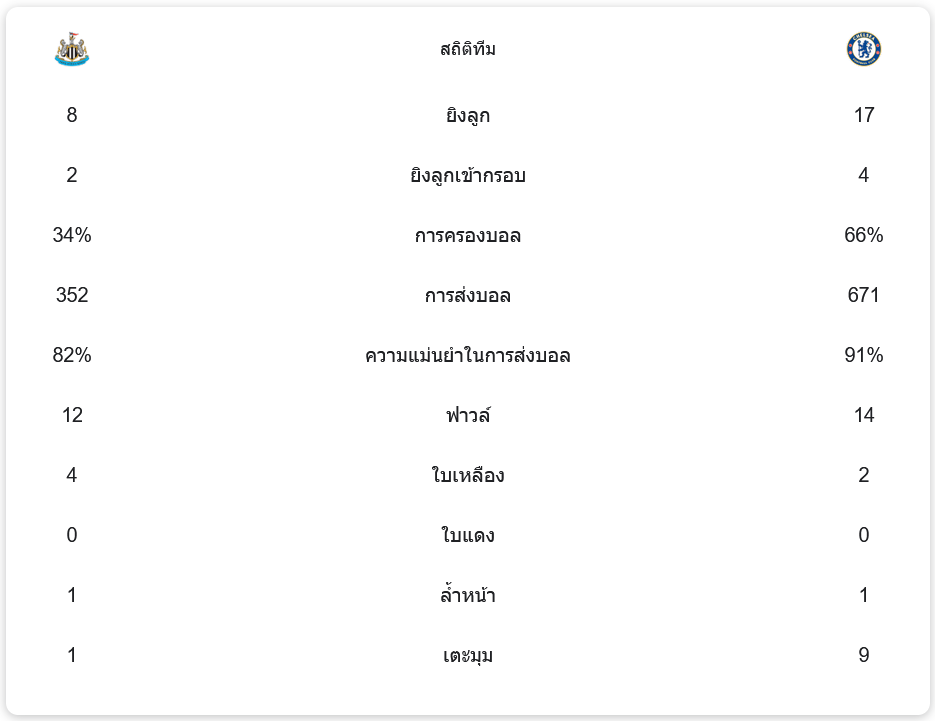
Task: Click the ความแม่นยำในการส่งบอล label
Action: pyautogui.click(x=468, y=355)
